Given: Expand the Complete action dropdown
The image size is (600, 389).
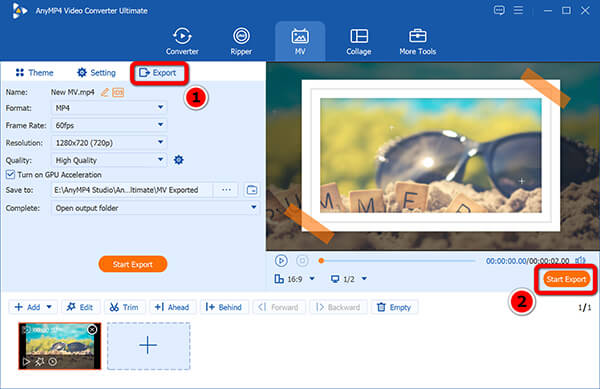Looking at the screenshot, I should point(155,208).
